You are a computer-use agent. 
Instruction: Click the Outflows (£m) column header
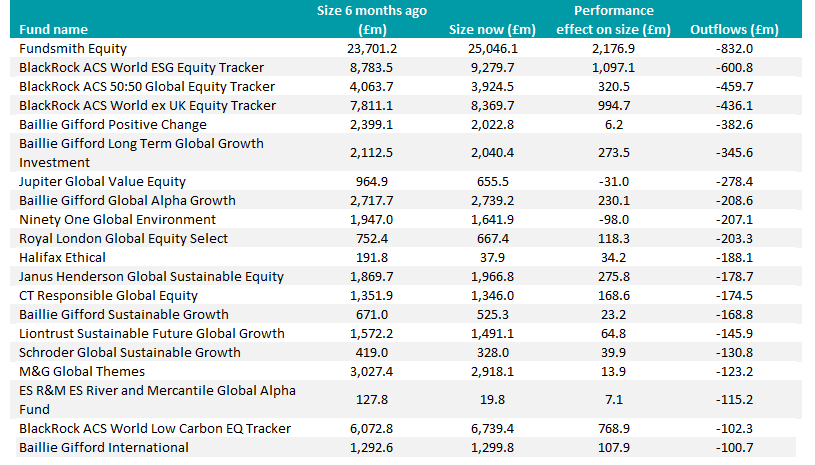pyautogui.click(x=734, y=29)
